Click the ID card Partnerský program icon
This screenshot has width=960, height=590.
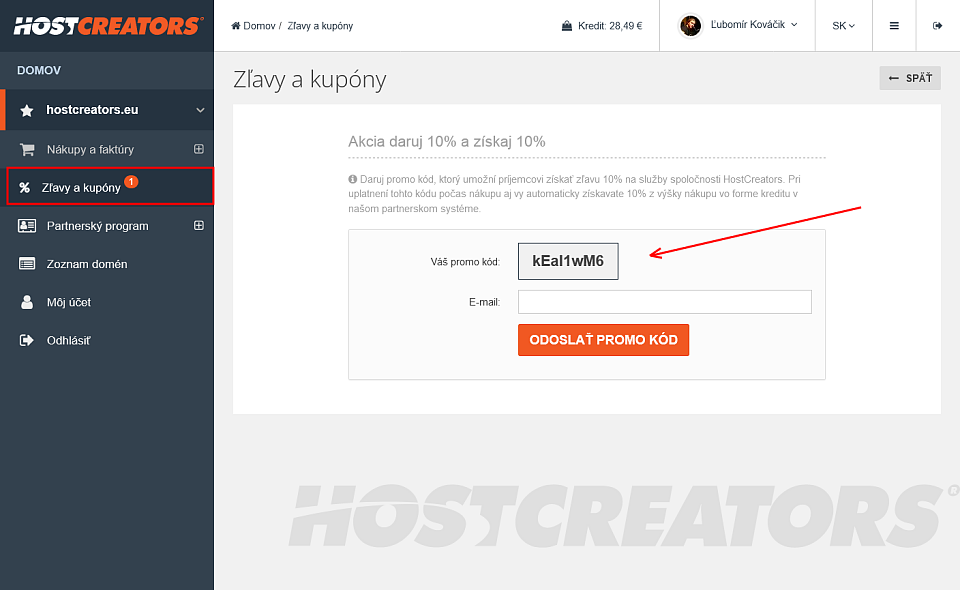tap(27, 226)
